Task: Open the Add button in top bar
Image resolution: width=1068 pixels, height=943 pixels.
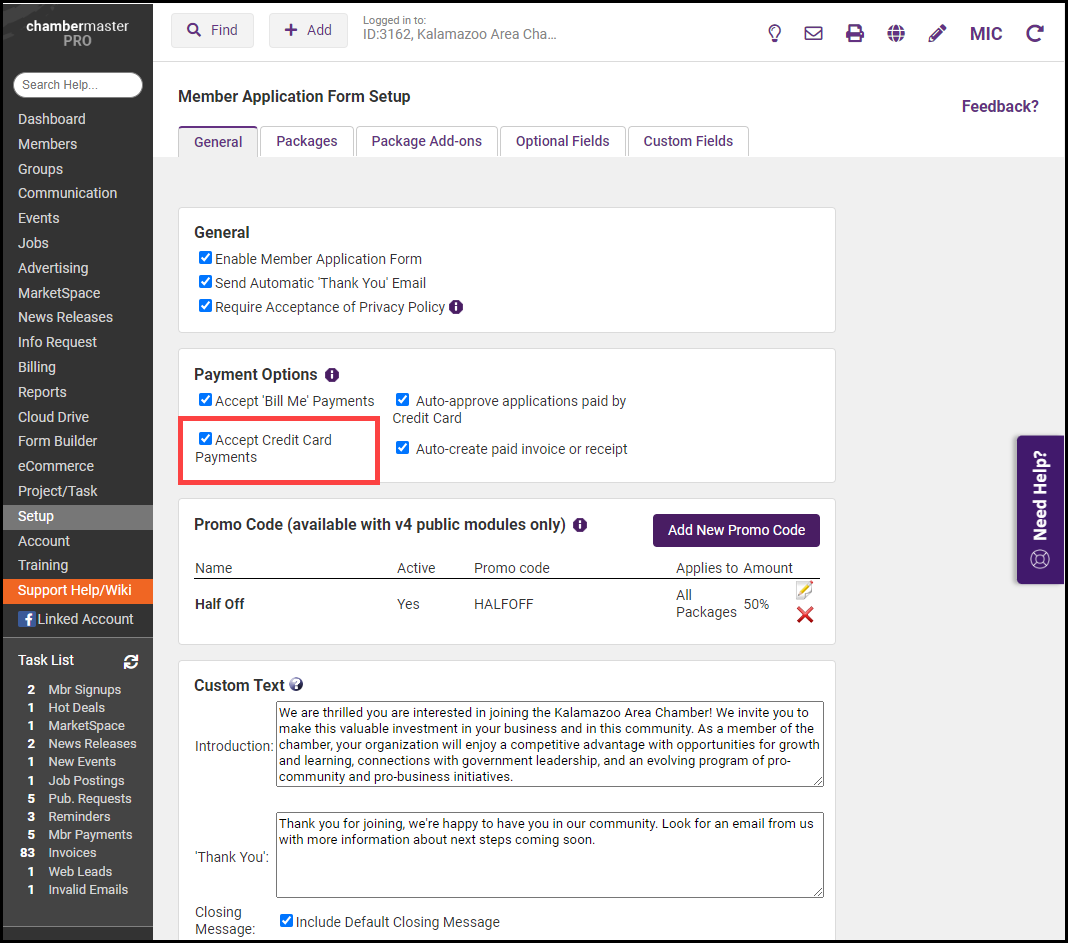Action: click(x=308, y=30)
